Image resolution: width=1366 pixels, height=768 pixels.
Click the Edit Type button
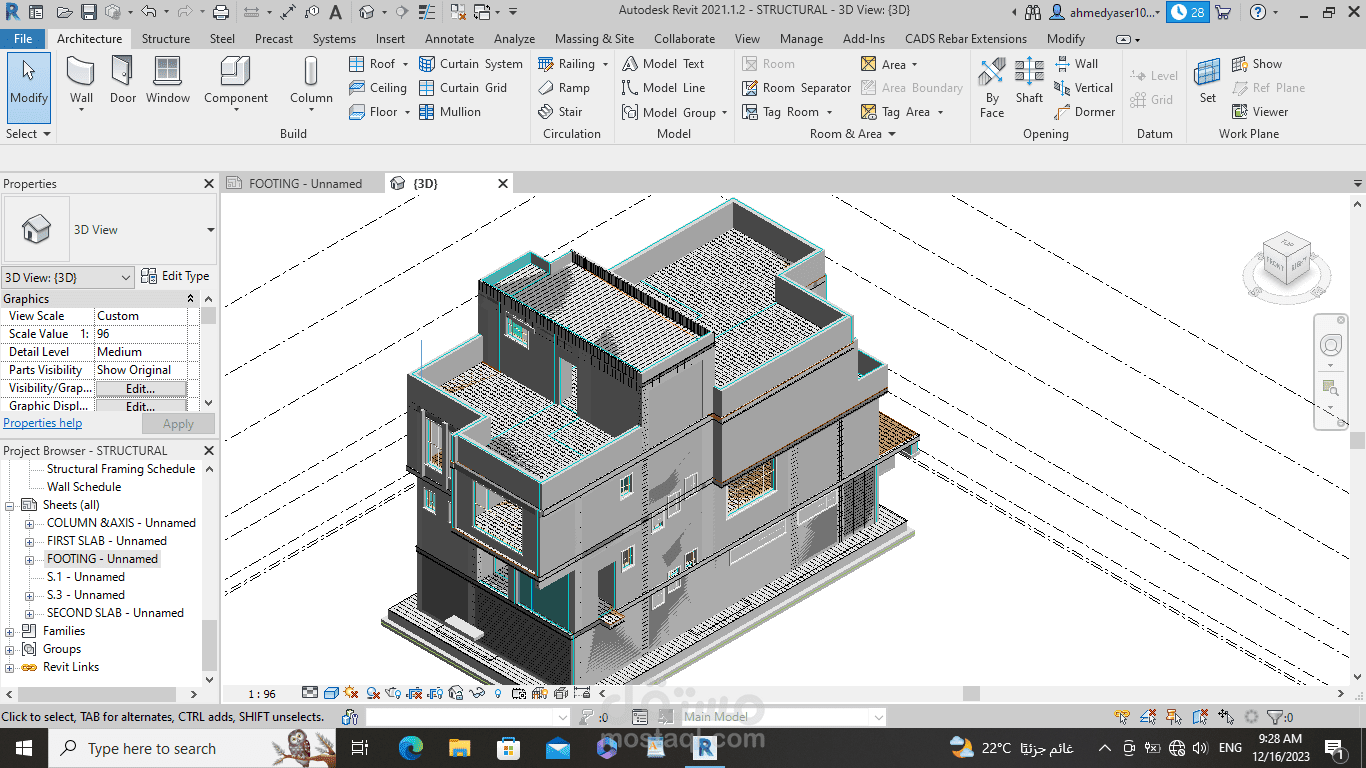click(x=176, y=277)
